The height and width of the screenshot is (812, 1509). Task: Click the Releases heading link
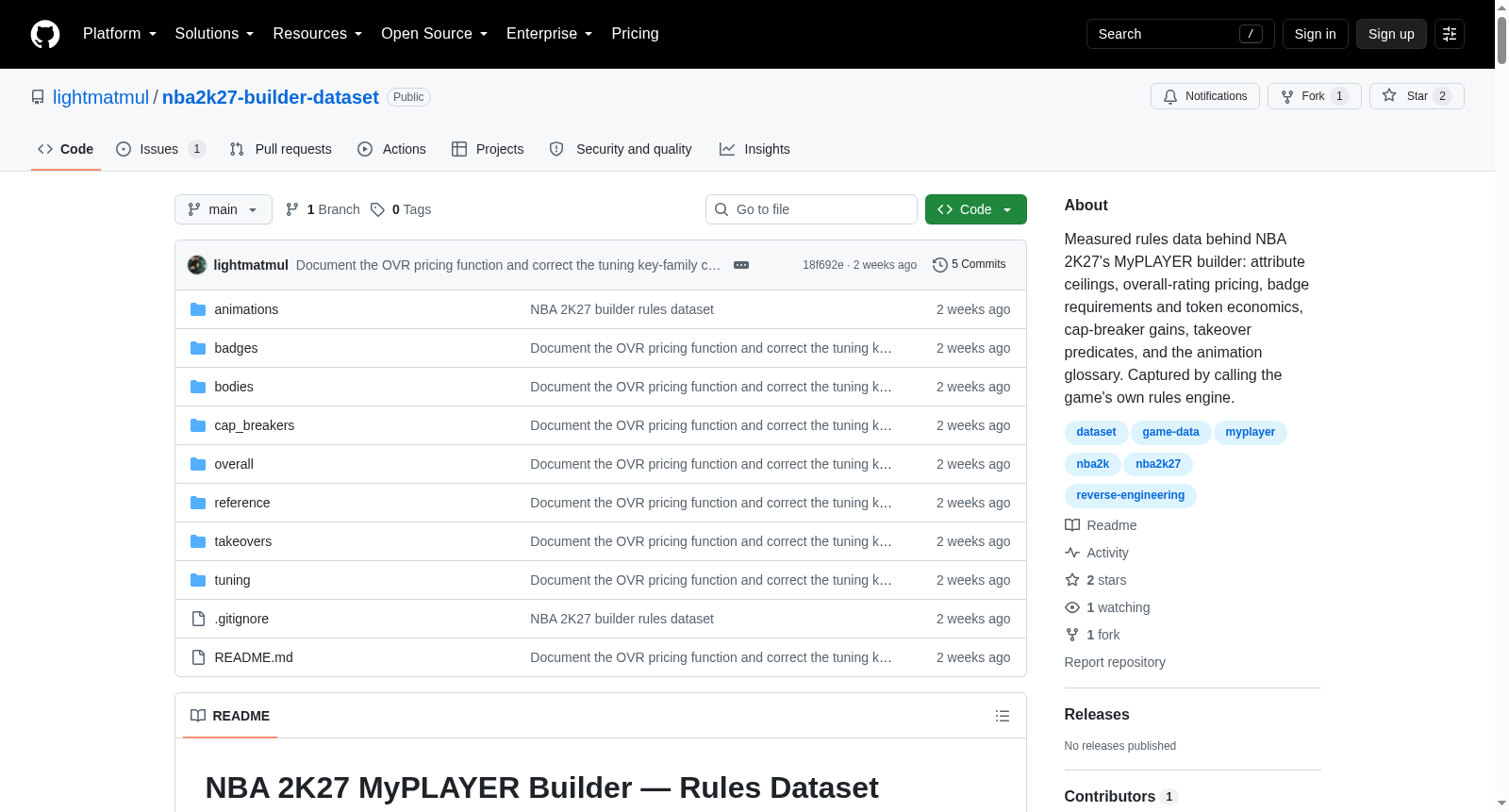click(x=1097, y=714)
